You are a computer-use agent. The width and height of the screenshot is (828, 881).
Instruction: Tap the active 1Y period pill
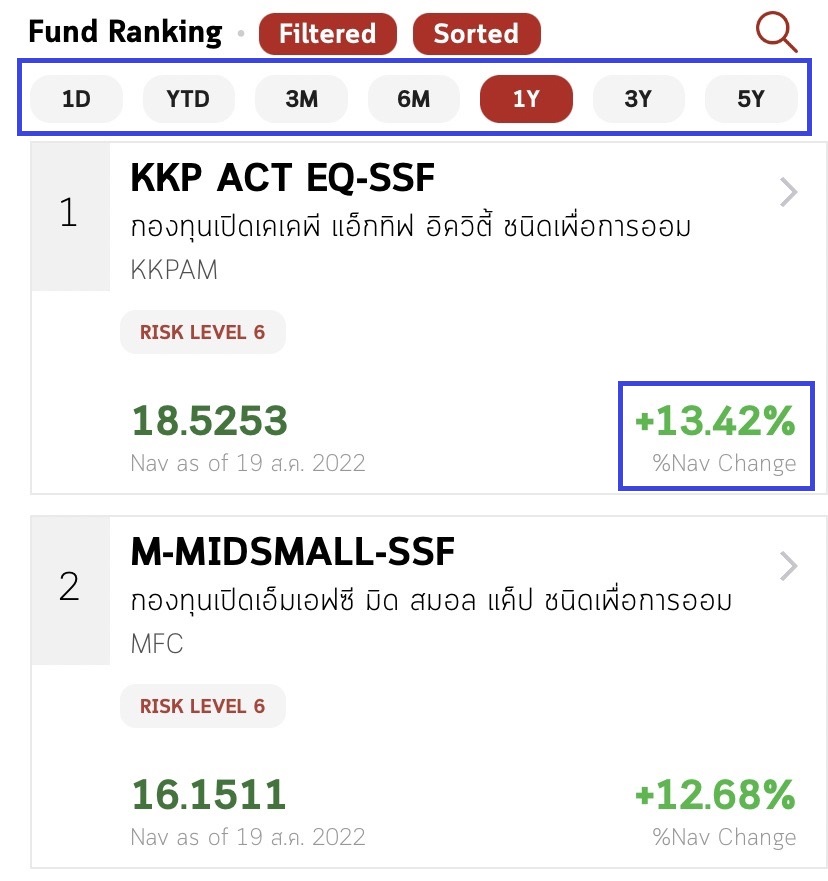click(526, 99)
